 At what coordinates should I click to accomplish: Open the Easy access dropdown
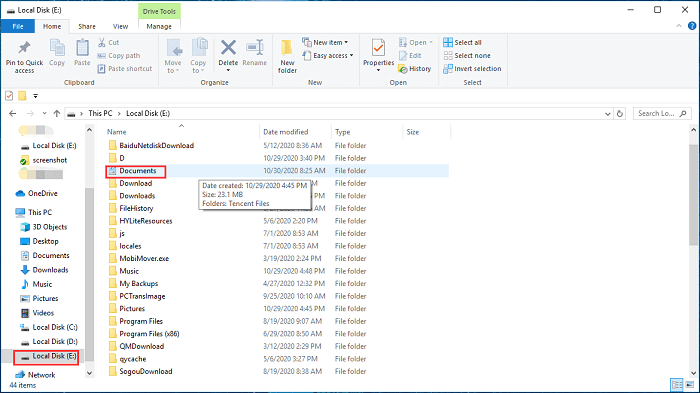(x=328, y=55)
